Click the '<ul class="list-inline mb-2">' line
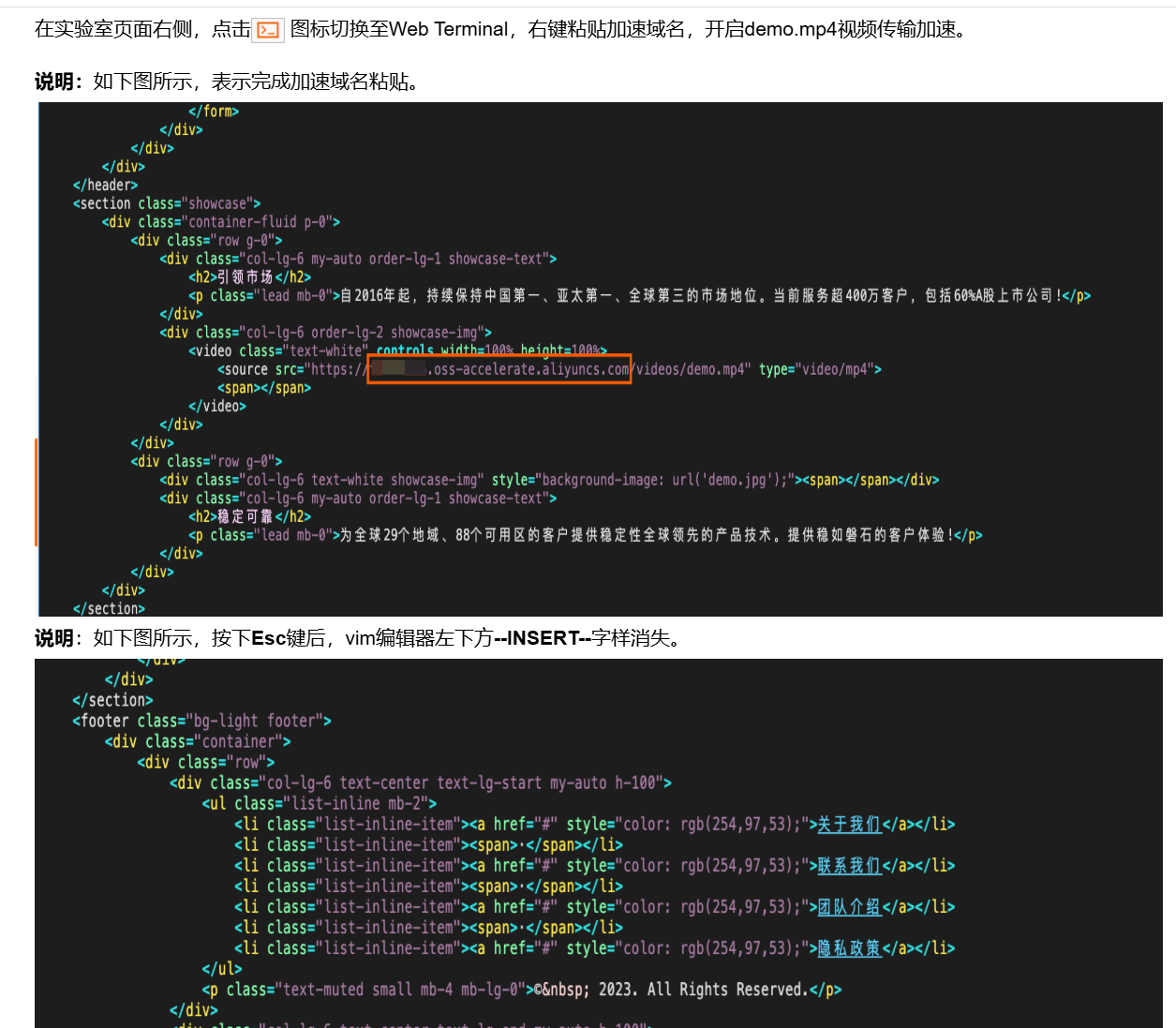1176x1028 pixels. [x=319, y=803]
